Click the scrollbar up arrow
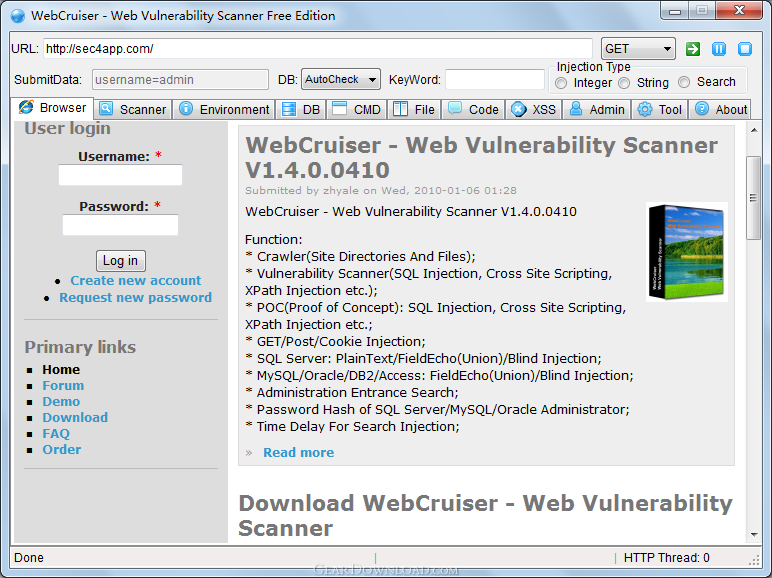772x578 pixels. click(x=754, y=130)
